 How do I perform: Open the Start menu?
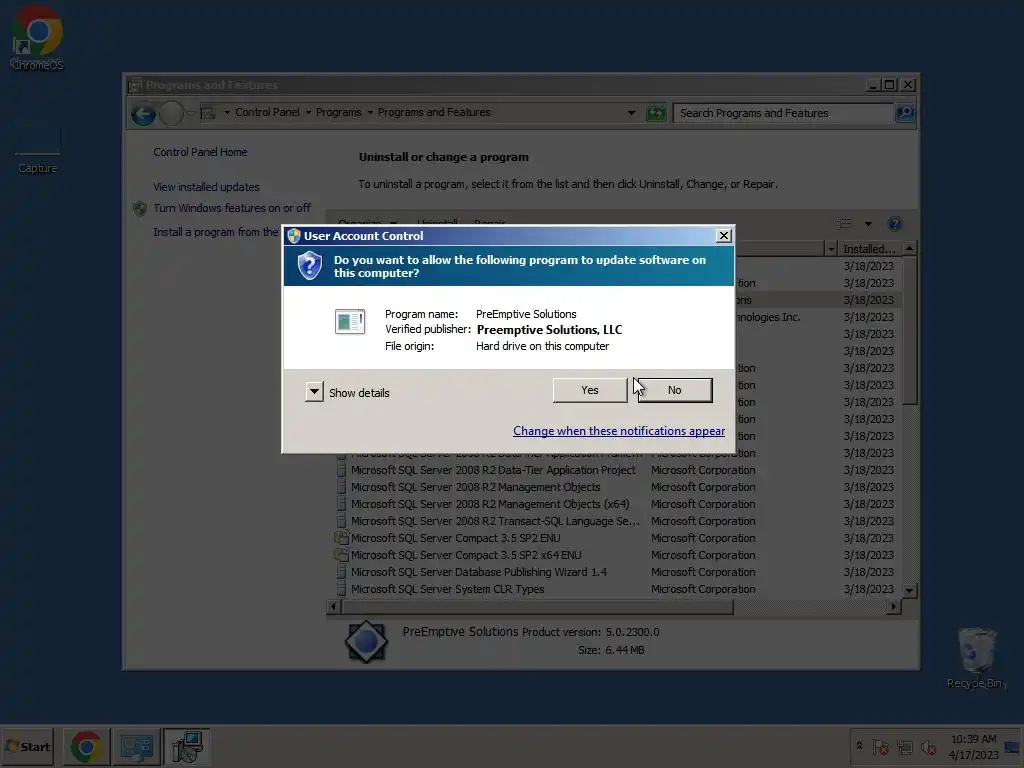click(x=27, y=746)
